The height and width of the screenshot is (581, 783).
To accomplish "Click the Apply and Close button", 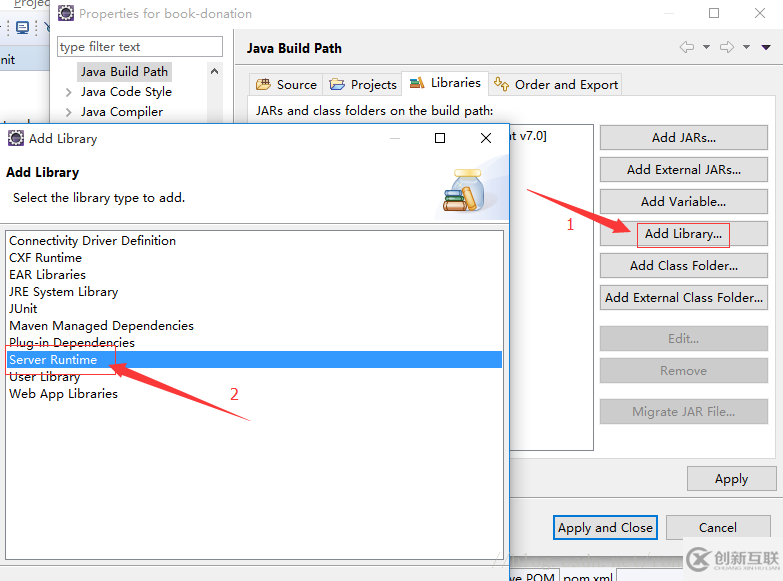I will pyautogui.click(x=605, y=528).
